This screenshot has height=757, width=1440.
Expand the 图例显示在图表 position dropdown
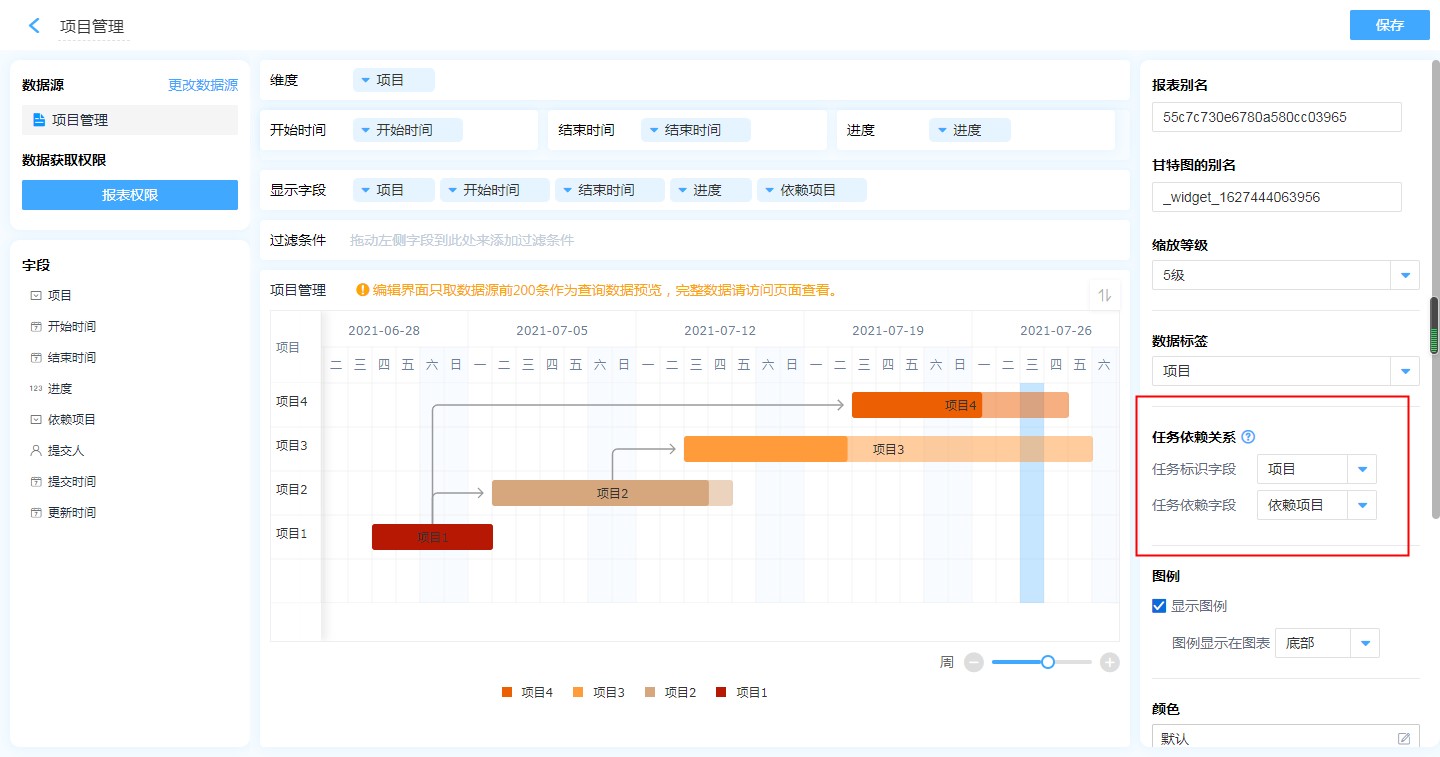(1365, 643)
